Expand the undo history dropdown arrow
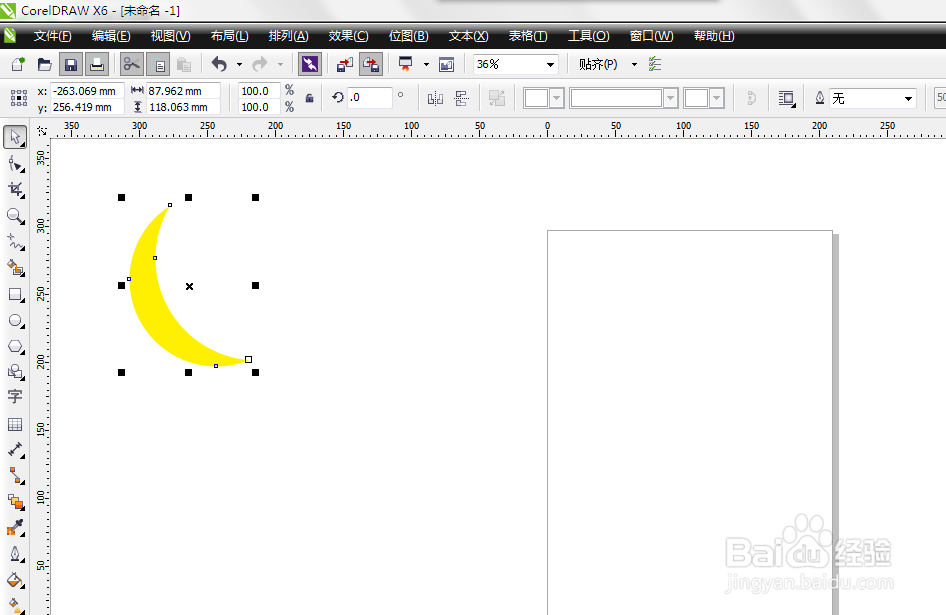This screenshot has height=615, width=946. [240, 64]
